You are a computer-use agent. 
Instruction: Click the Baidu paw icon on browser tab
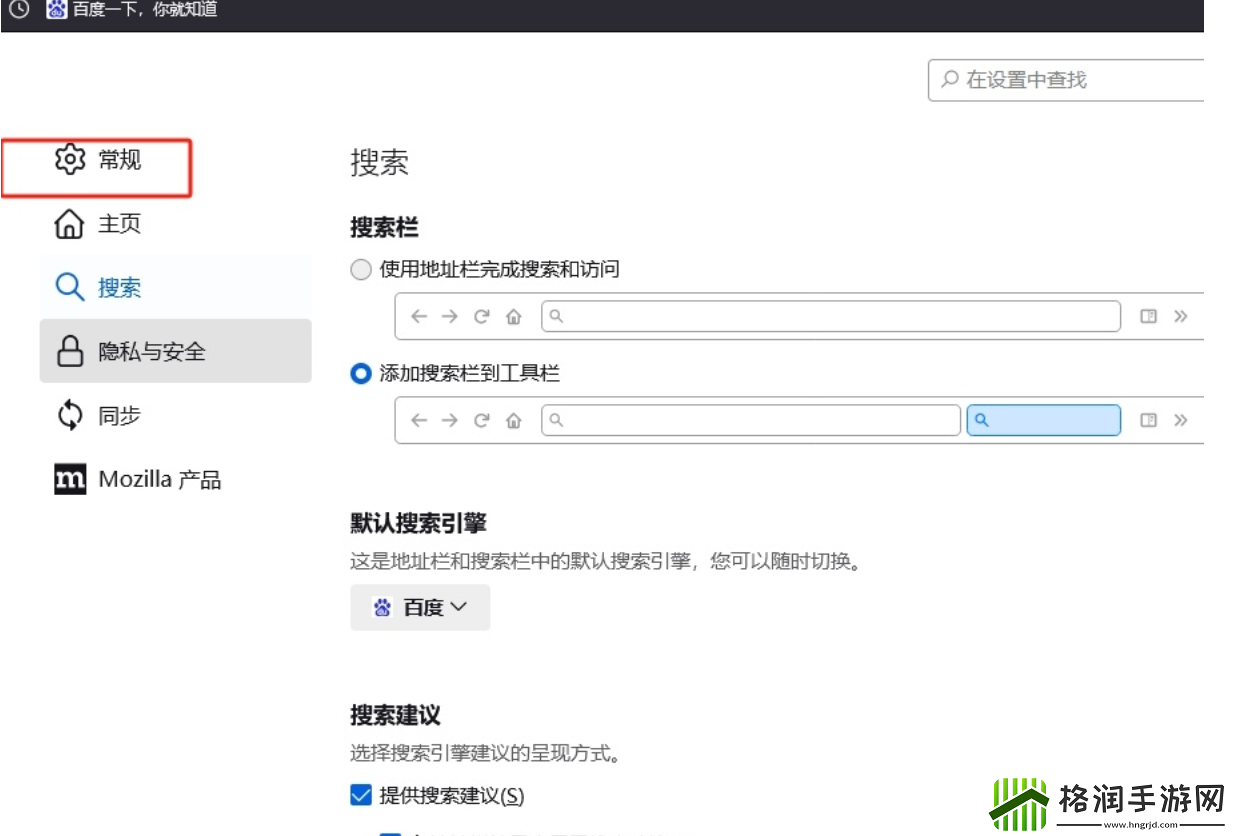(x=57, y=11)
